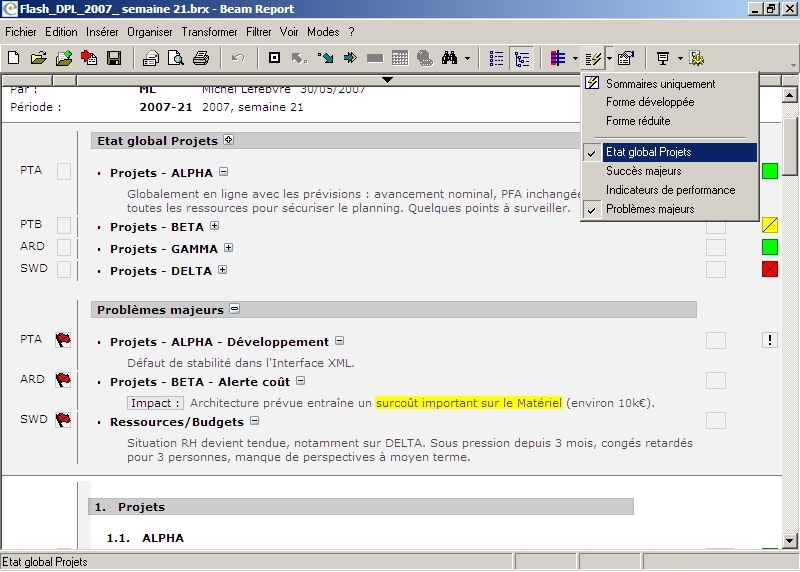
Task: Collapse the Projets - ALPHA item
Action: (x=223, y=172)
